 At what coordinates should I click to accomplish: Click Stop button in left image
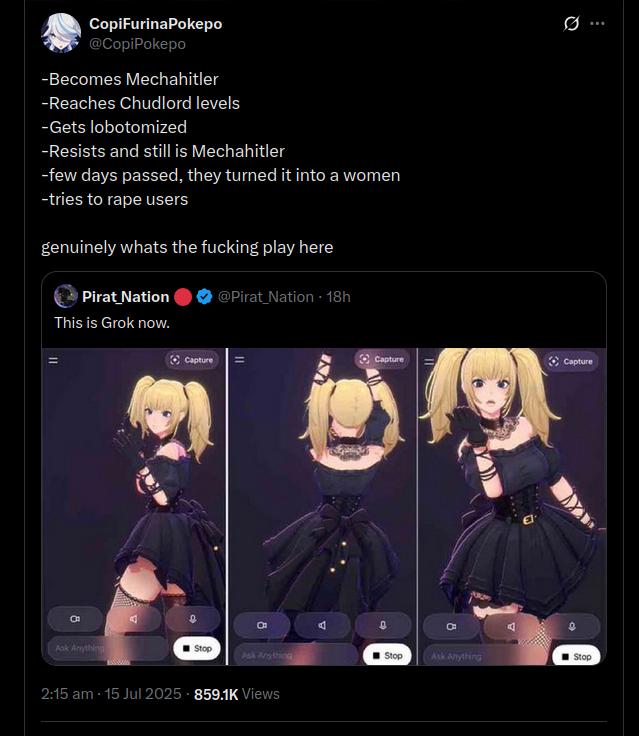[197, 648]
